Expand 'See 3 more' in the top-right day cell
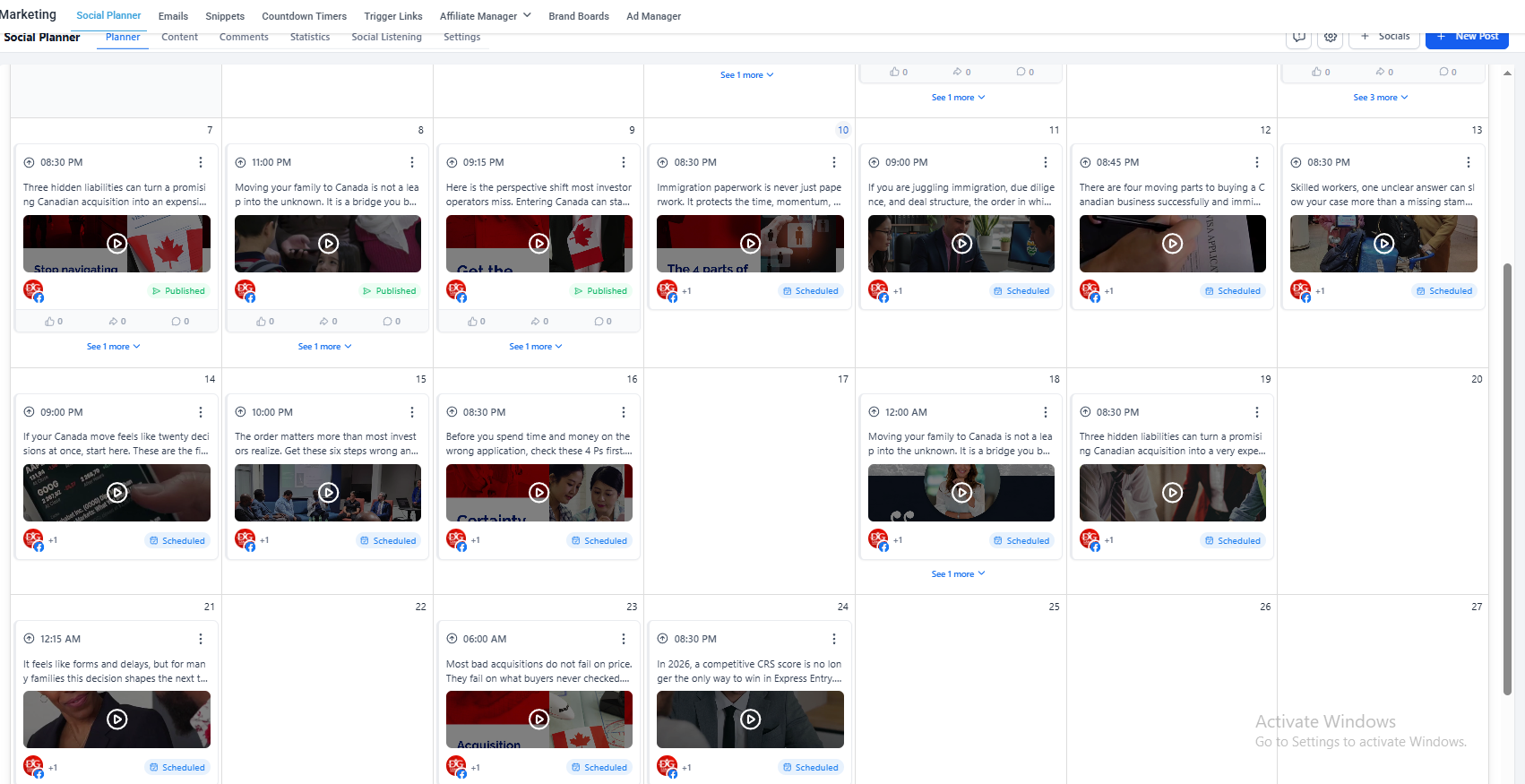The image size is (1525, 784). 1381,98
